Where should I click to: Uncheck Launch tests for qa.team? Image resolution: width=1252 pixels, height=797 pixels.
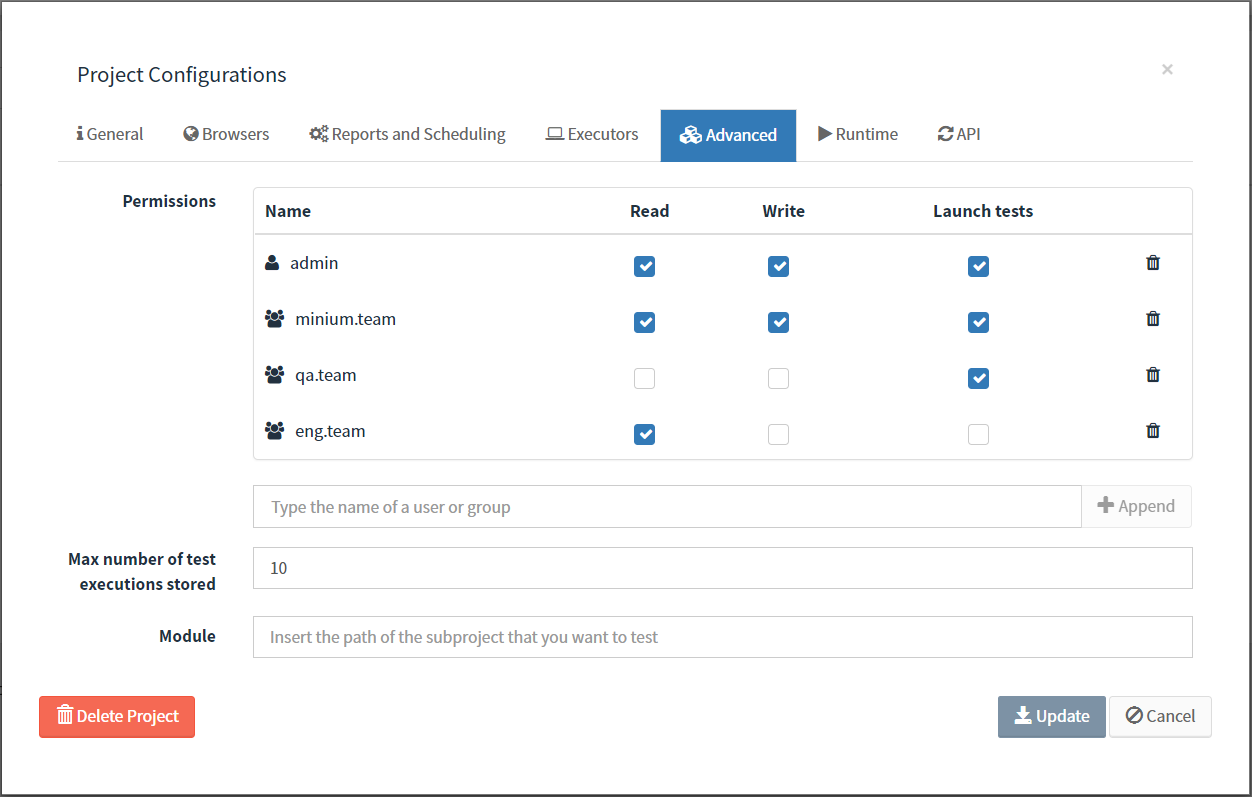979,378
